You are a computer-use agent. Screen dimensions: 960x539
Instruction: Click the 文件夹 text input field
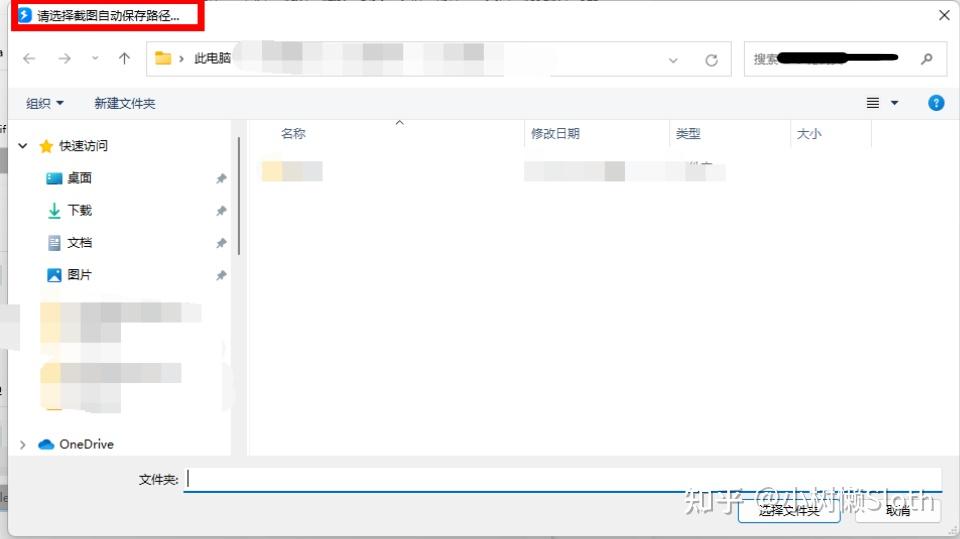point(562,480)
